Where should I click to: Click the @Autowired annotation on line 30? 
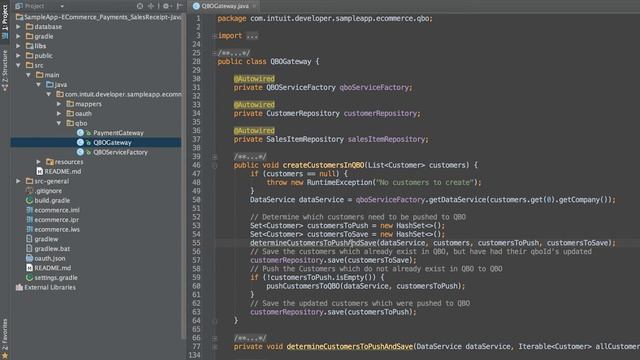pos(254,79)
